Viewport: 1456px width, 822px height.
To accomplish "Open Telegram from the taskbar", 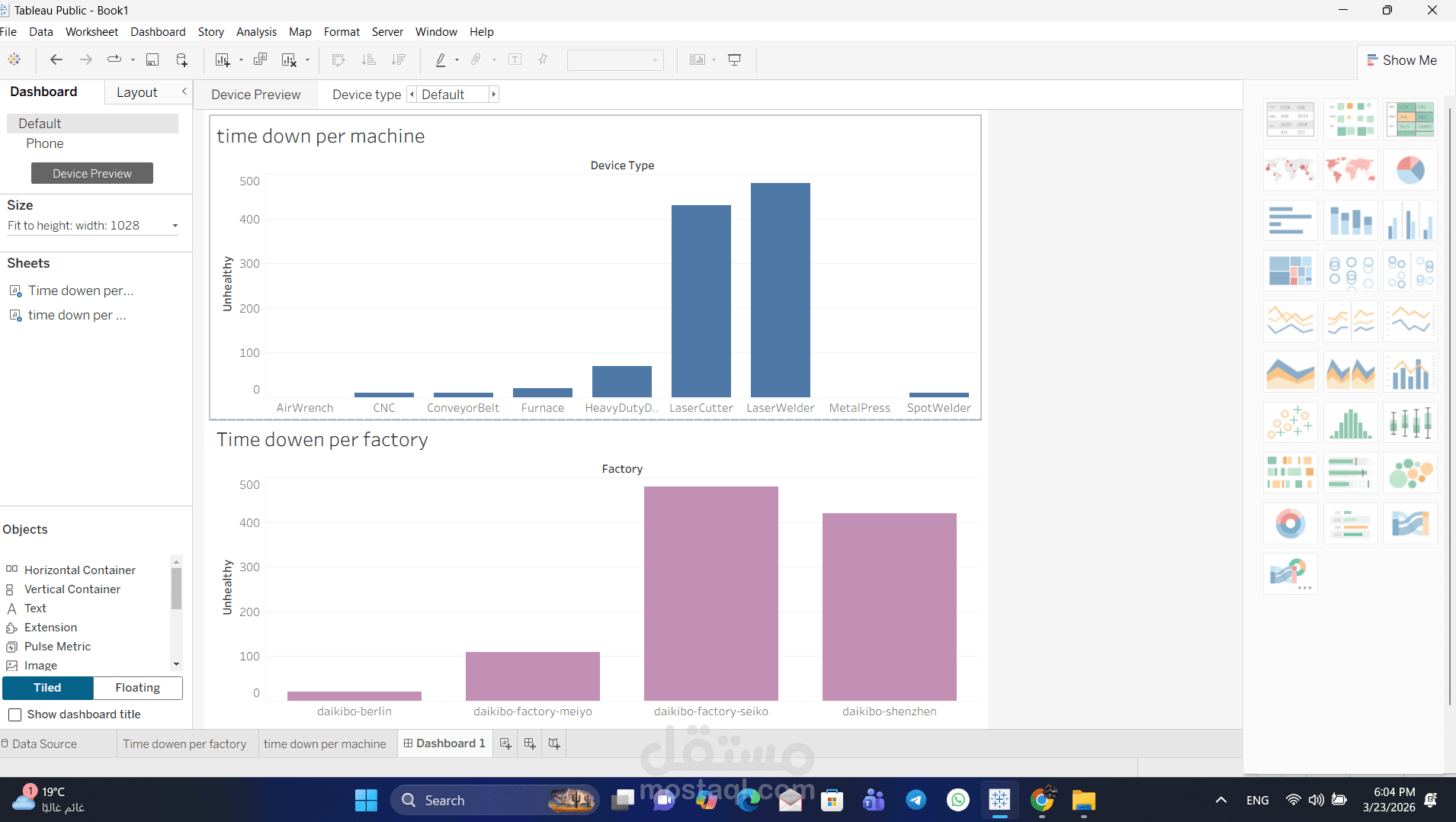I will 916,800.
